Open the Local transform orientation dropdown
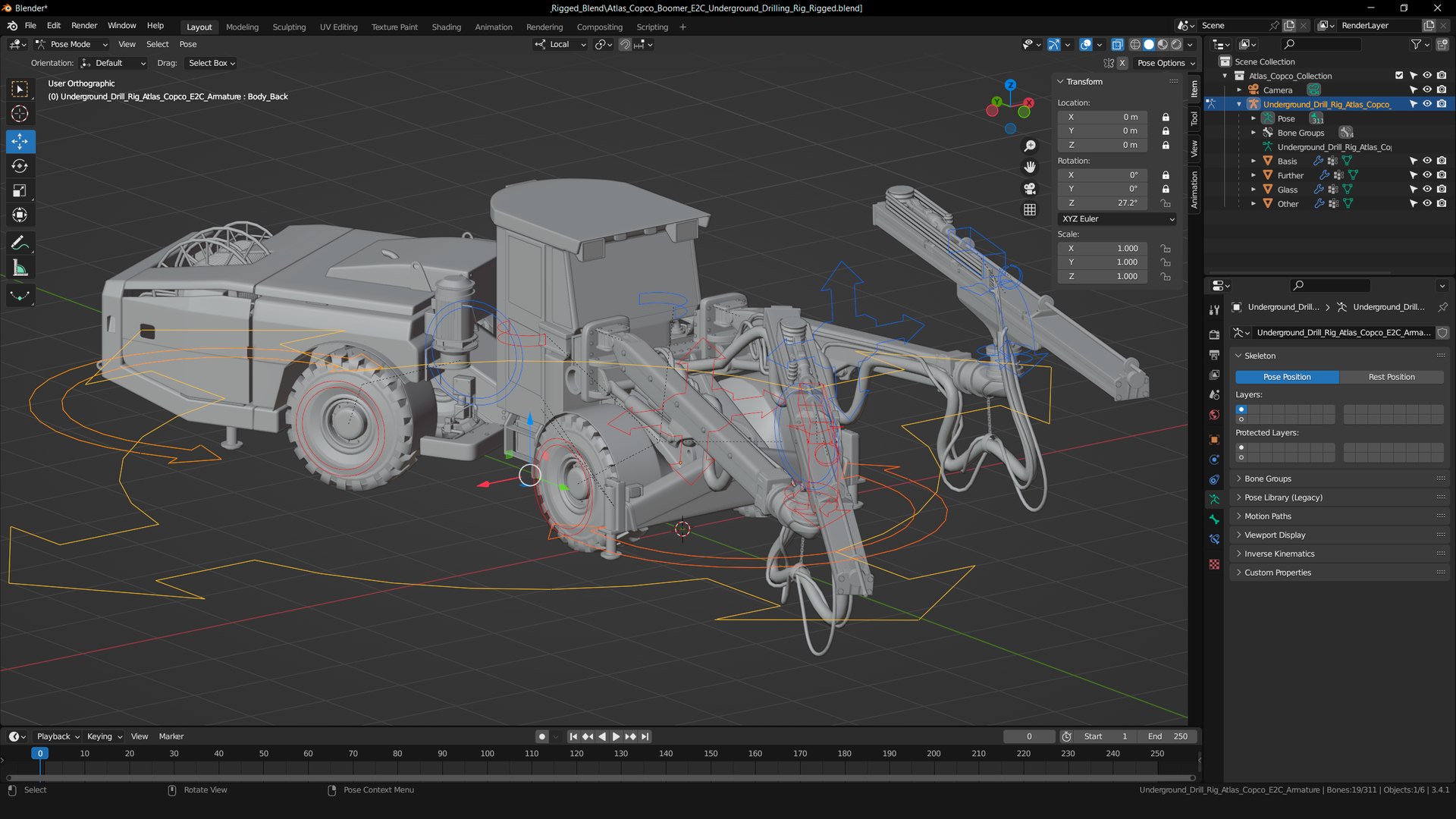The width and height of the screenshot is (1456, 819). click(x=560, y=45)
